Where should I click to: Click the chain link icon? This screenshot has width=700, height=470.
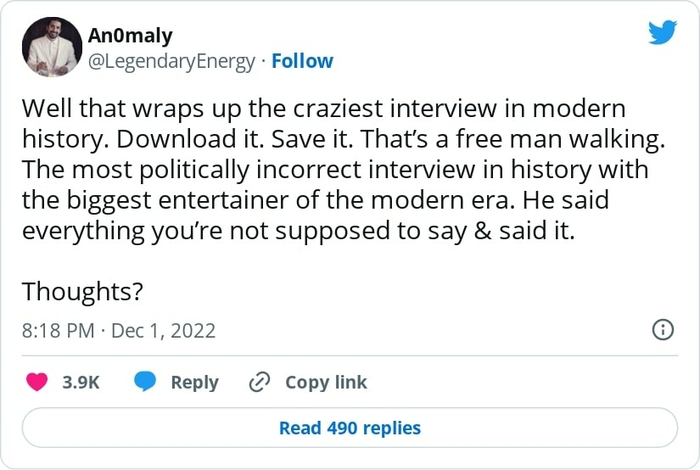coord(260,382)
